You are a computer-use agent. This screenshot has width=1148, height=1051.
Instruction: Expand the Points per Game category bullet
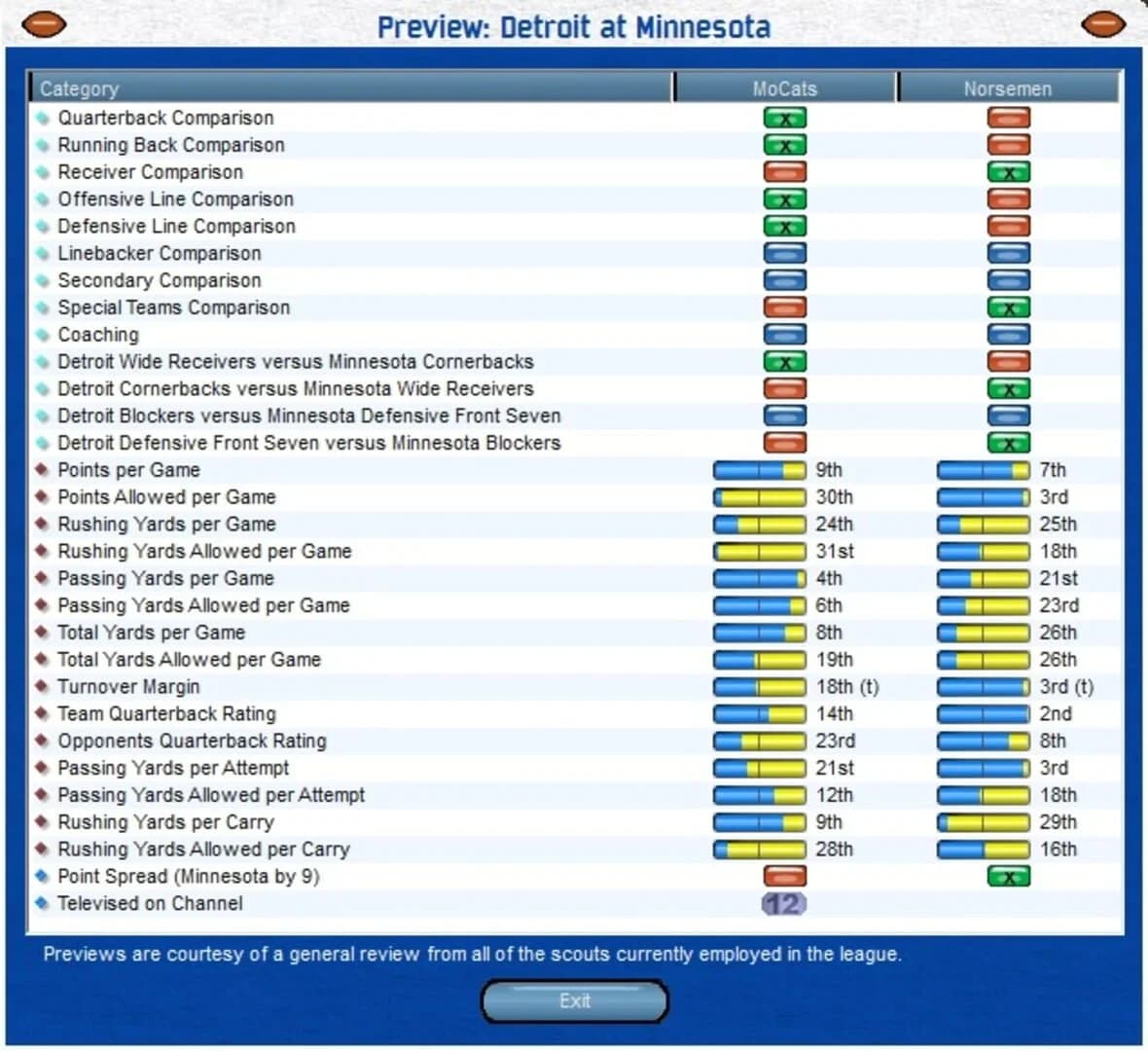[43, 470]
